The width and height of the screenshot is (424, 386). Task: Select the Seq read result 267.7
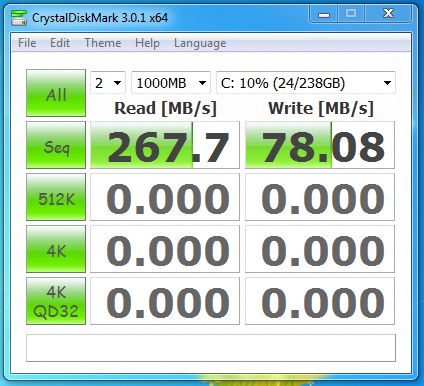click(165, 145)
